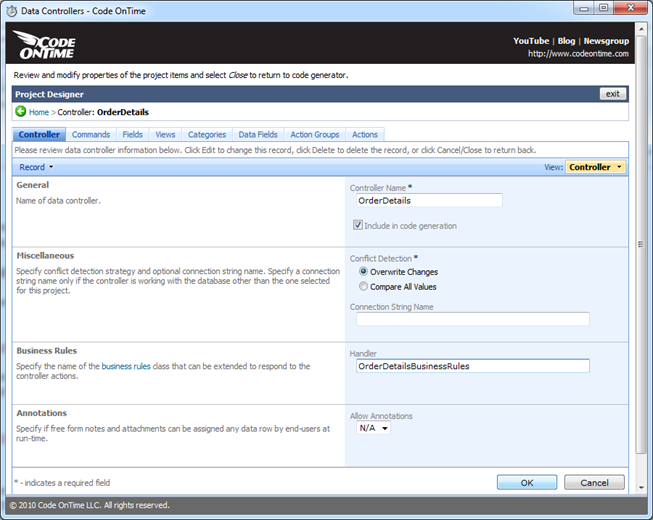Click the window title bar app icon

pyautogui.click(x=12, y=11)
